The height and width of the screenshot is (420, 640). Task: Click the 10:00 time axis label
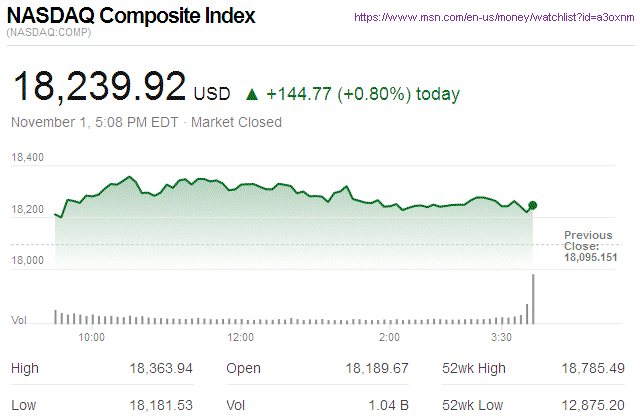click(92, 337)
